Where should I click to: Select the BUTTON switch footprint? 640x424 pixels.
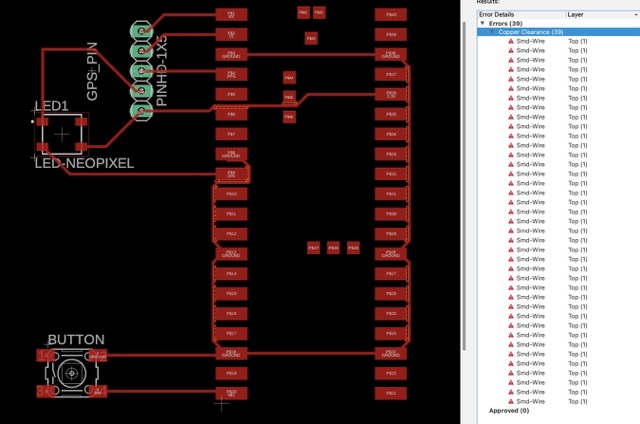click(x=71, y=374)
